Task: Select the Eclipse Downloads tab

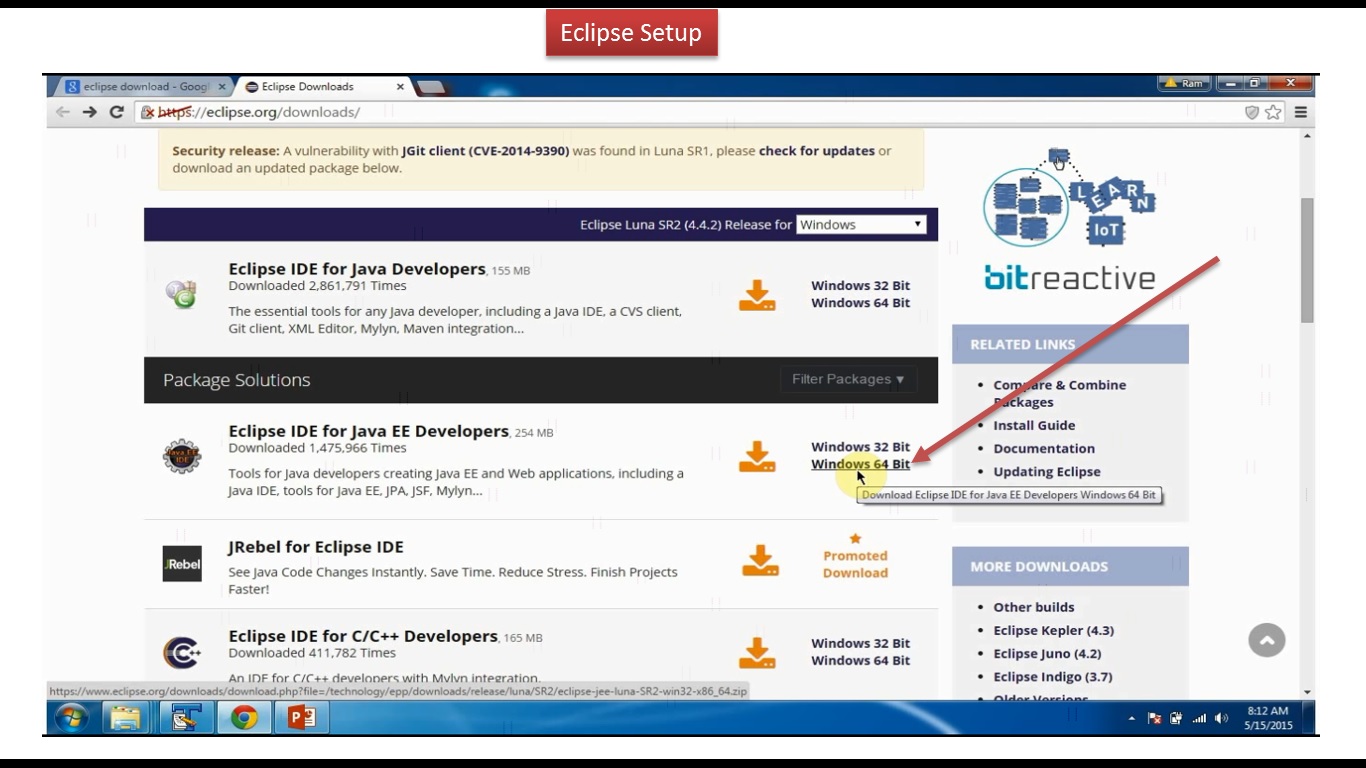Action: click(x=308, y=87)
